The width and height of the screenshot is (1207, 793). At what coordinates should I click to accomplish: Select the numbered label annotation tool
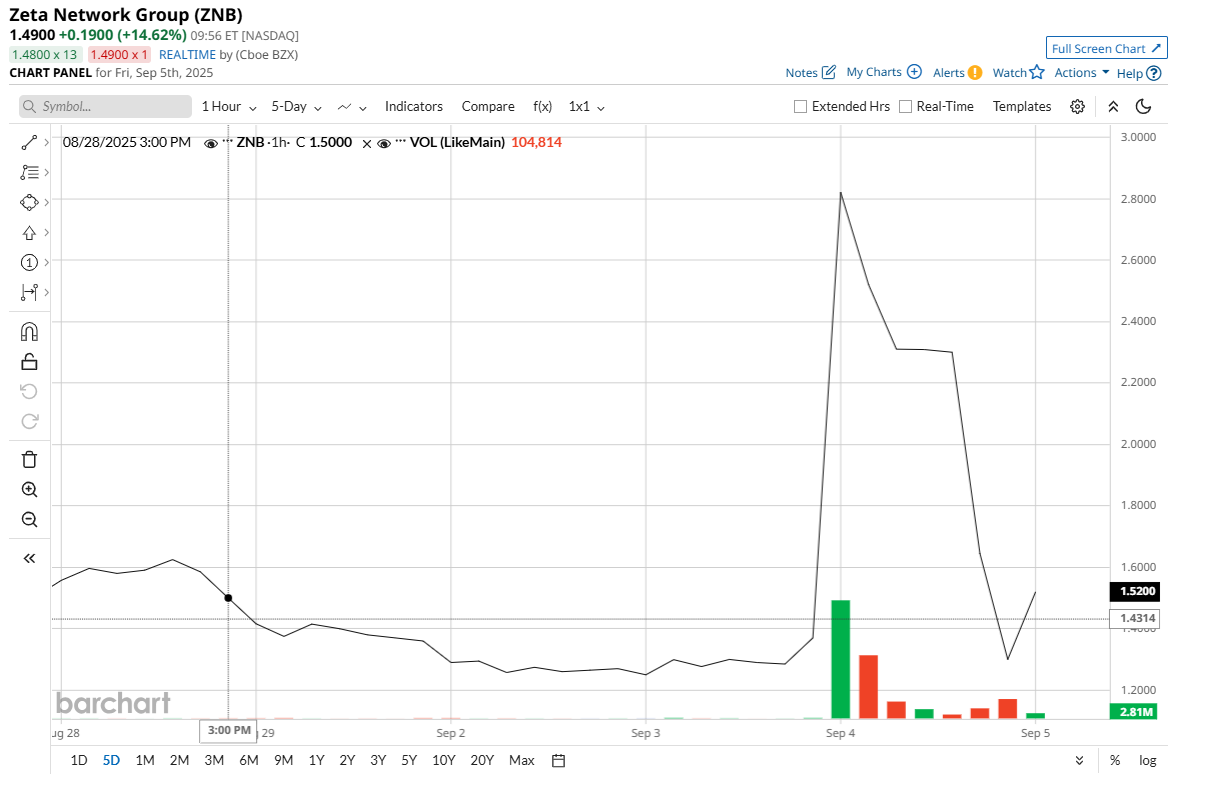(29, 262)
